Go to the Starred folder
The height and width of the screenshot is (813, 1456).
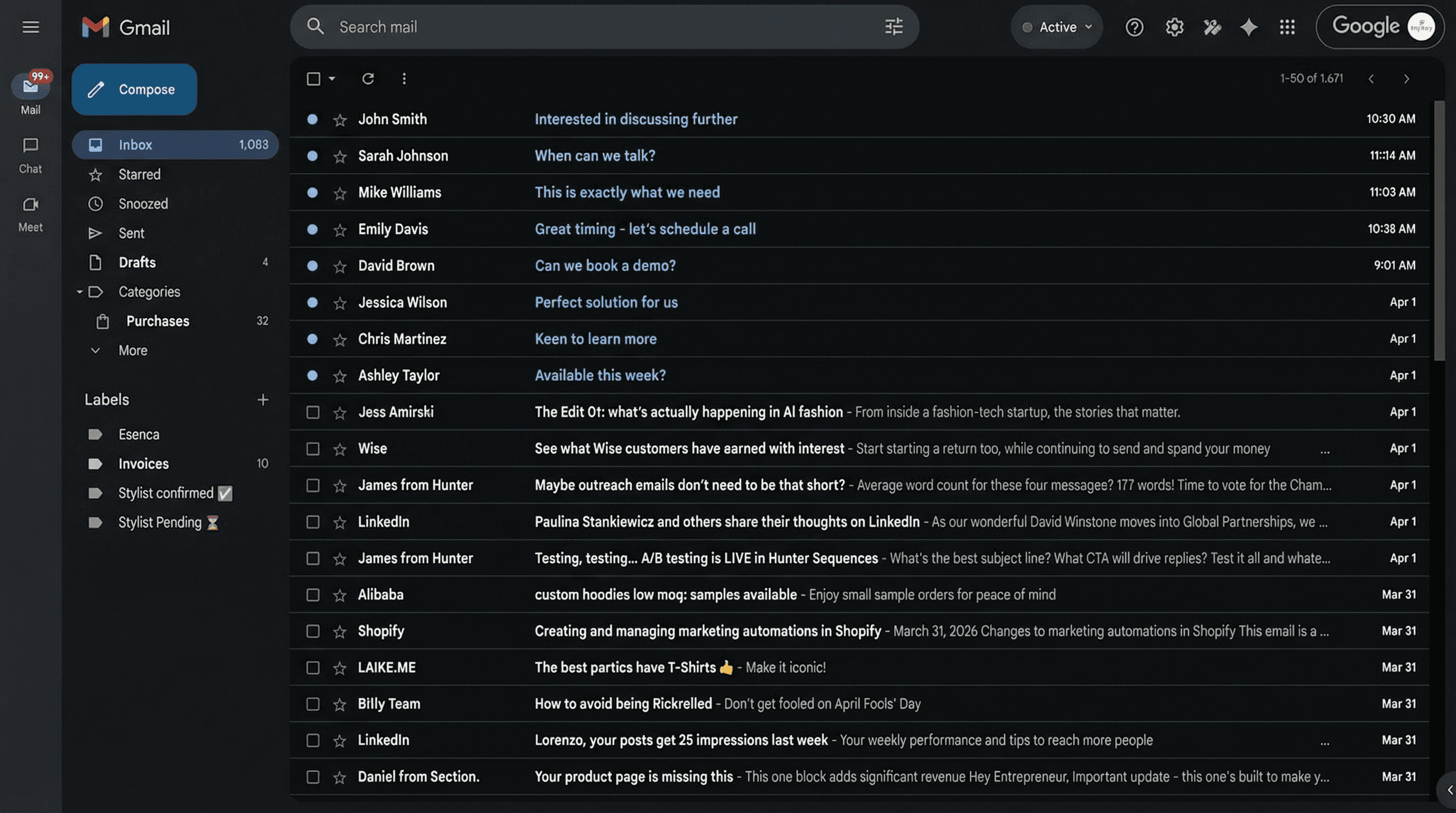coord(140,174)
